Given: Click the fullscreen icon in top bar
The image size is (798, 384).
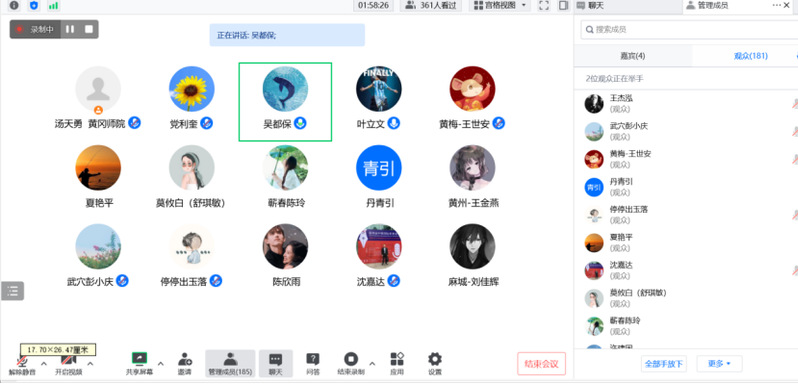Looking at the screenshot, I should (544, 6).
